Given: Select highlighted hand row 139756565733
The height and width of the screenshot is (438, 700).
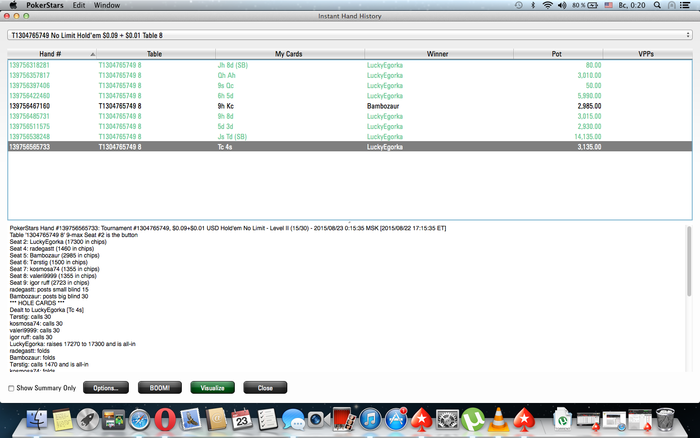Looking at the screenshot, I should point(350,147).
